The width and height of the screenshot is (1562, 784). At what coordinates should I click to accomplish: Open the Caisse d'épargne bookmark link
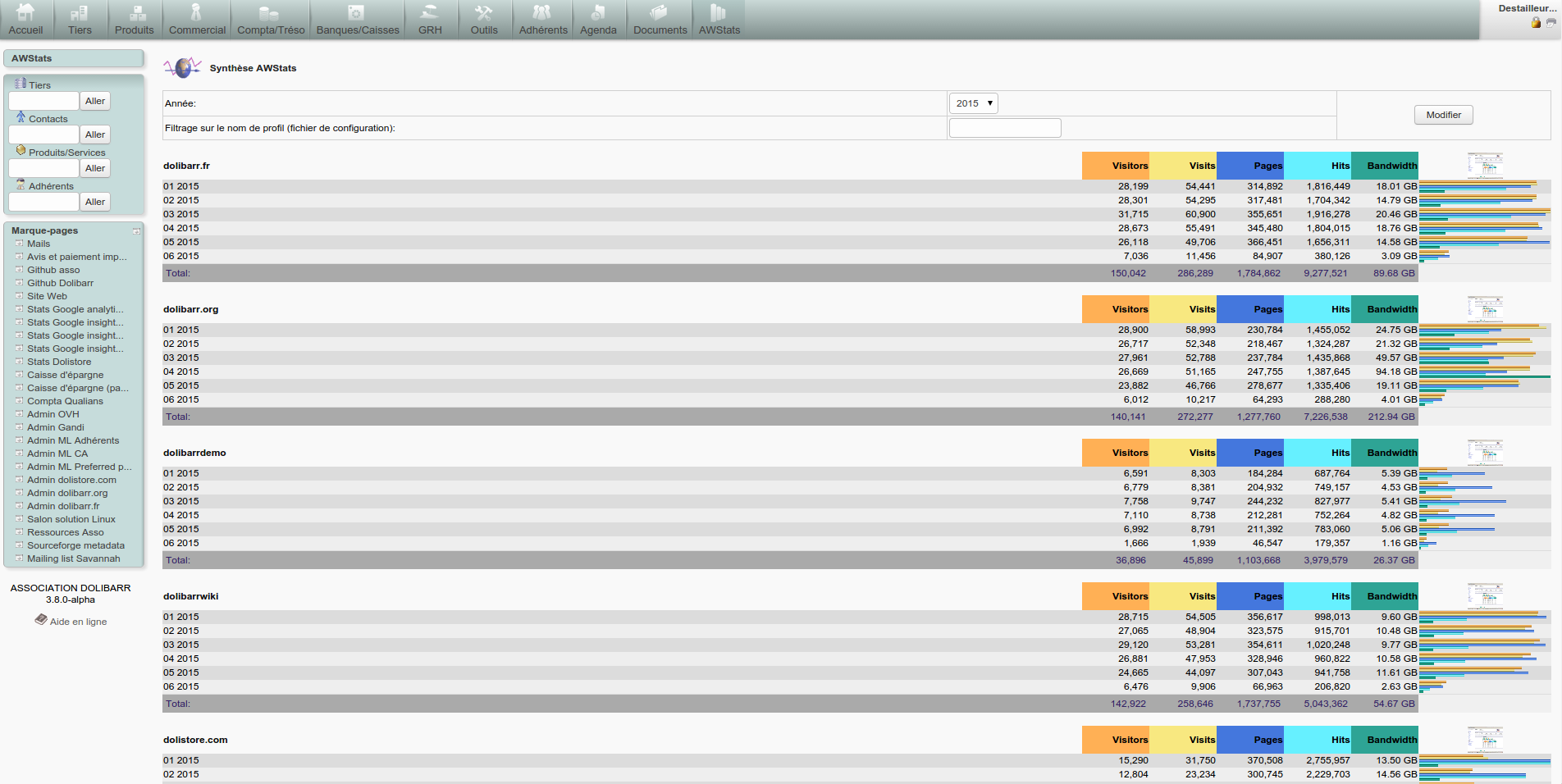(66, 375)
